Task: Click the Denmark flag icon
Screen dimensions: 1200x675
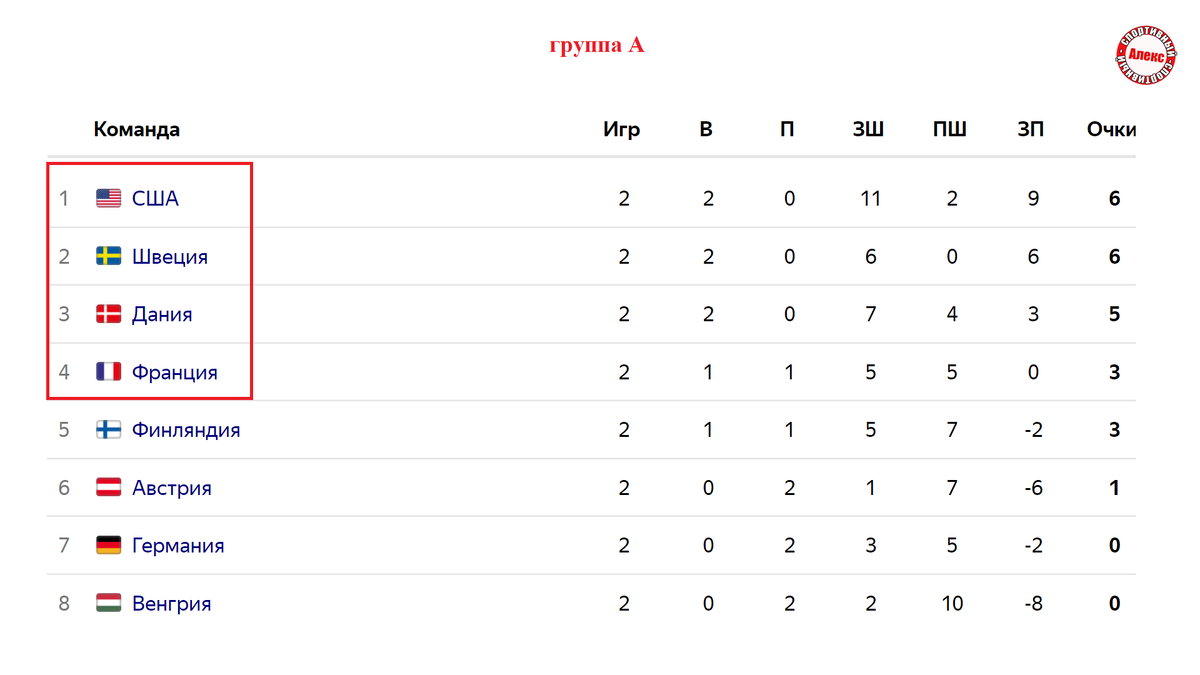Action: point(108,314)
